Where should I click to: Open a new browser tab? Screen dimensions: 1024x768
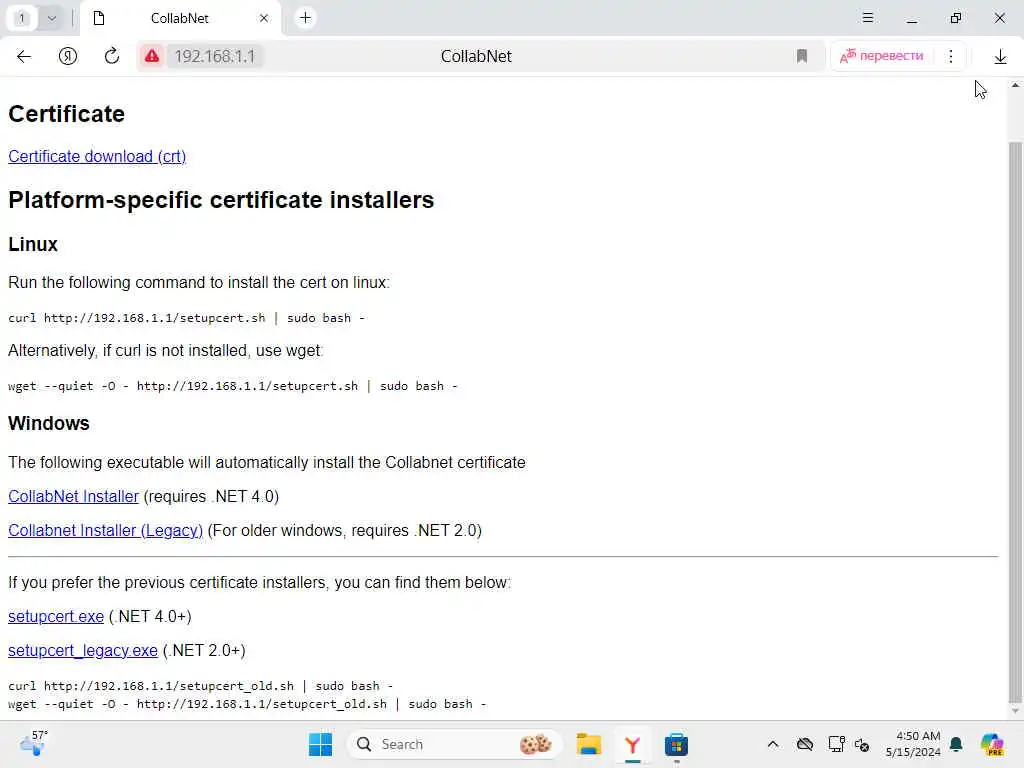305,18
